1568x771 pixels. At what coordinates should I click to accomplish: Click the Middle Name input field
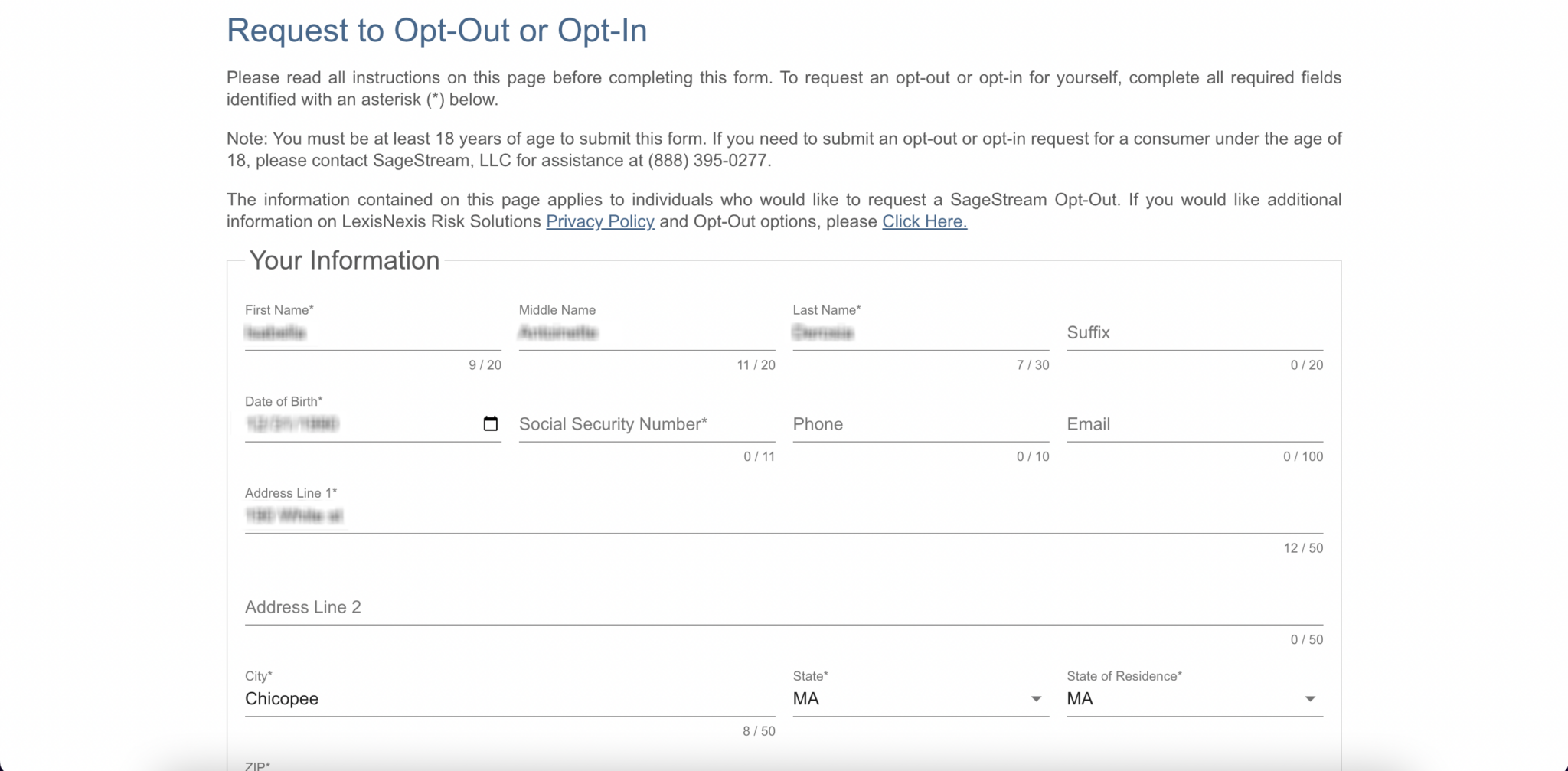(647, 334)
